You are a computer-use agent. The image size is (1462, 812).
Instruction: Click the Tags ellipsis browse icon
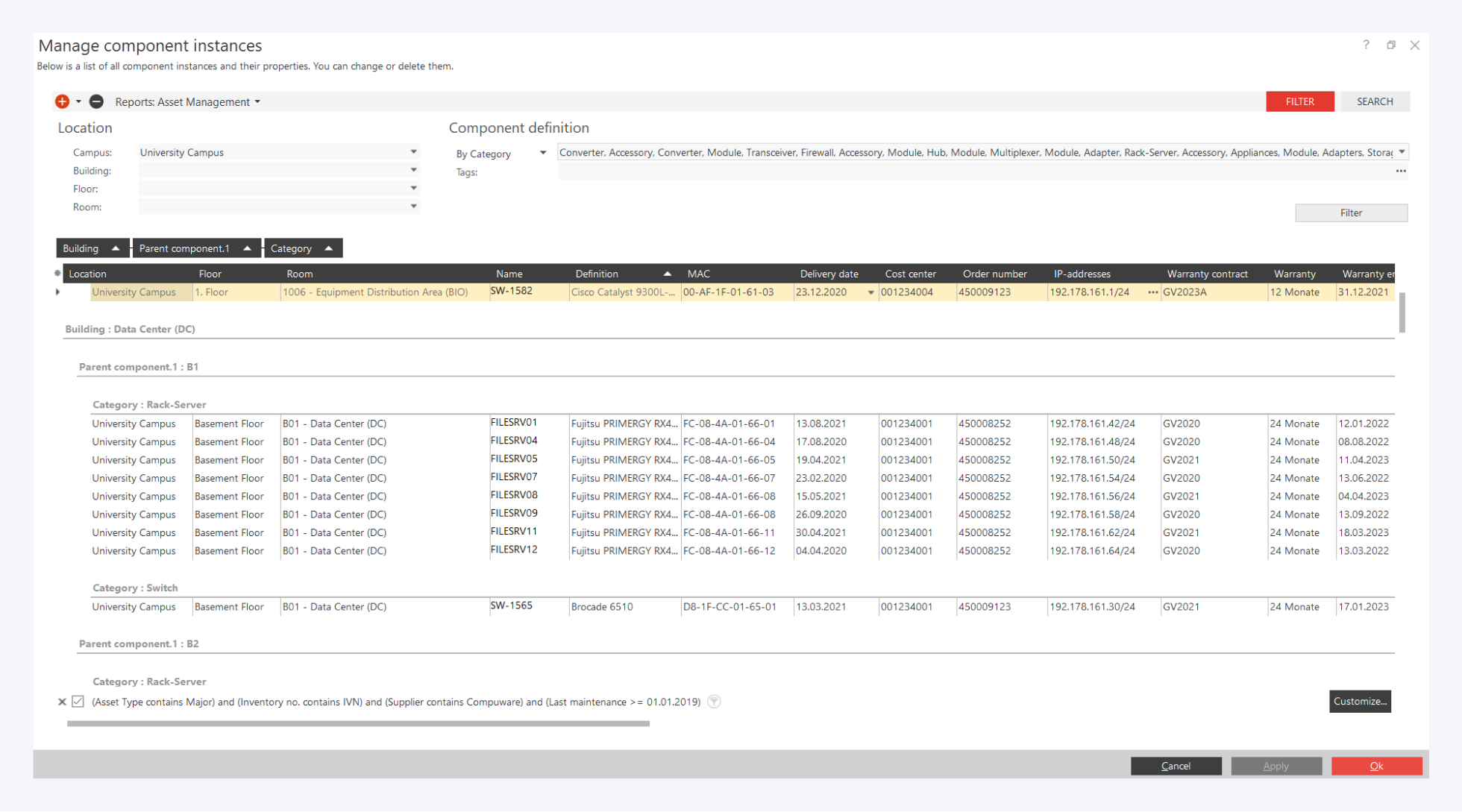click(x=1401, y=171)
